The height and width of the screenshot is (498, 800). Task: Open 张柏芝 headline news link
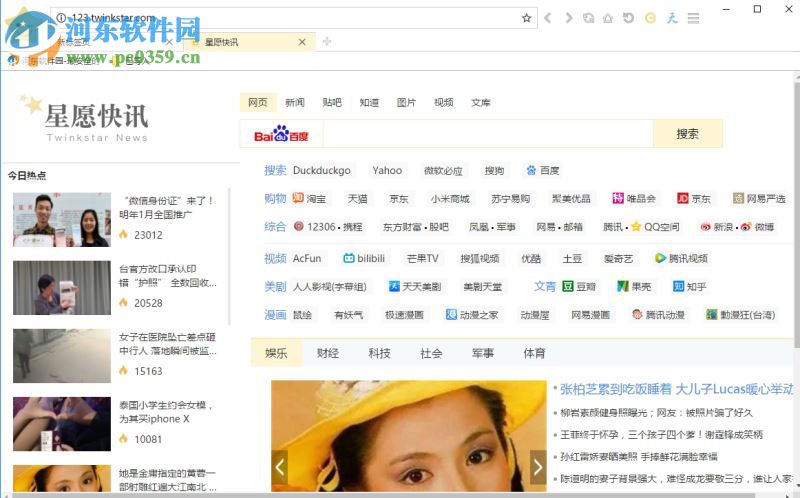(677, 389)
